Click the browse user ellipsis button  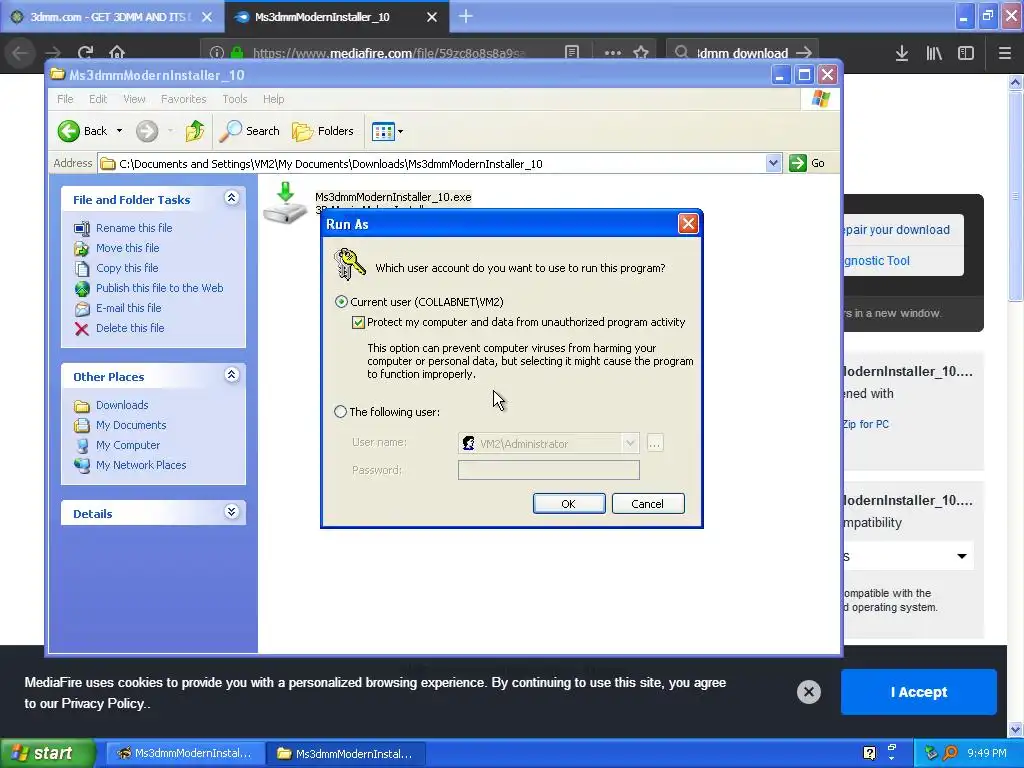pyautogui.click(x=655, y=443)
